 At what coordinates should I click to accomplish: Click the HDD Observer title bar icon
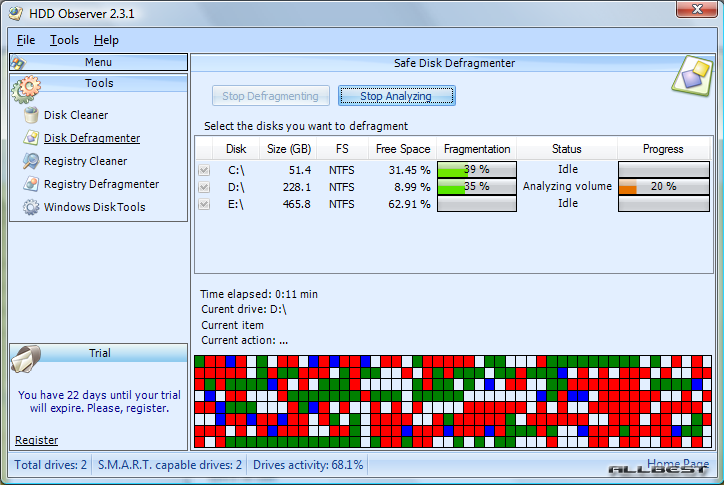tap(16, 13)
